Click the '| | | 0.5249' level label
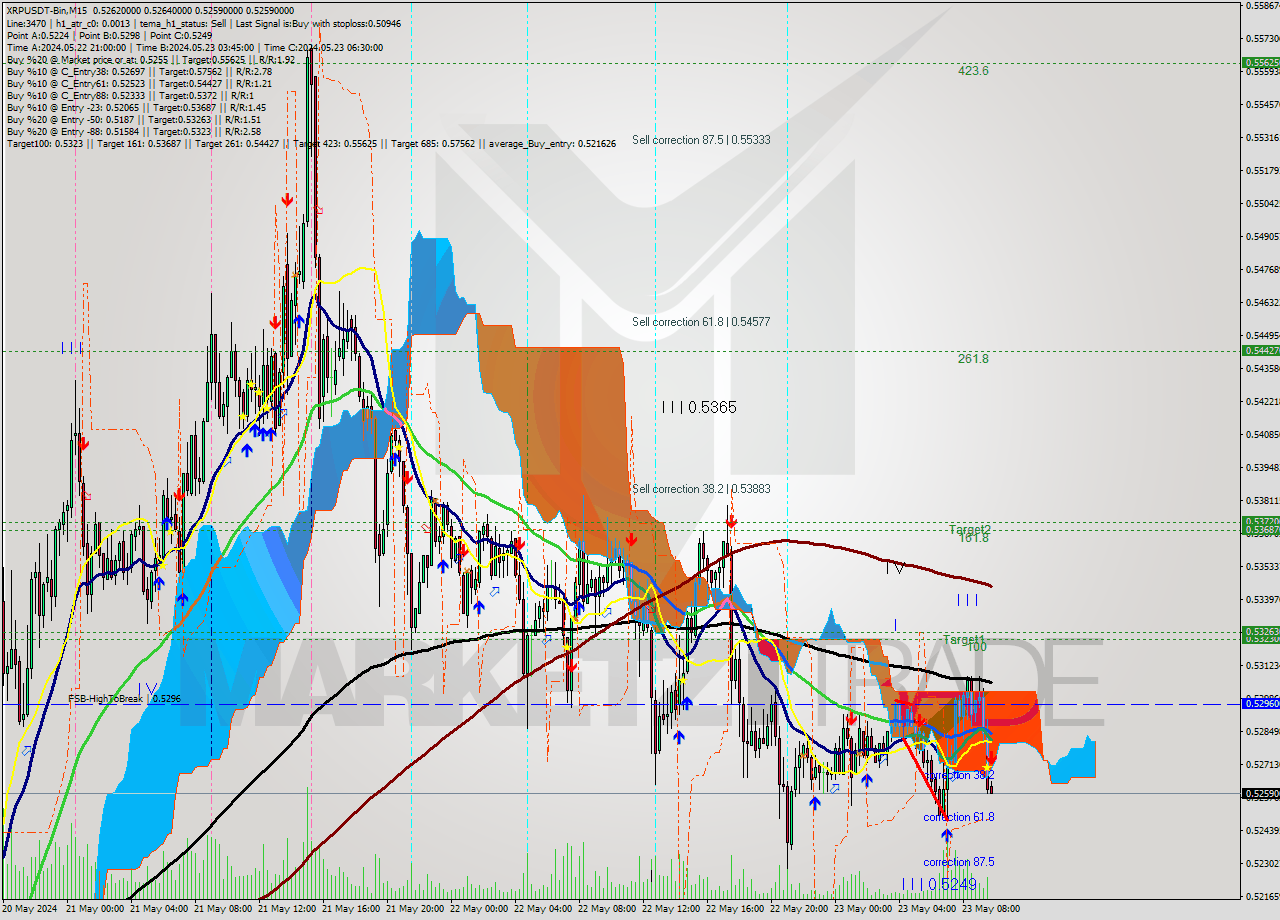The height and width of the screenshot is (920, 1280). (x=939, y=884)
